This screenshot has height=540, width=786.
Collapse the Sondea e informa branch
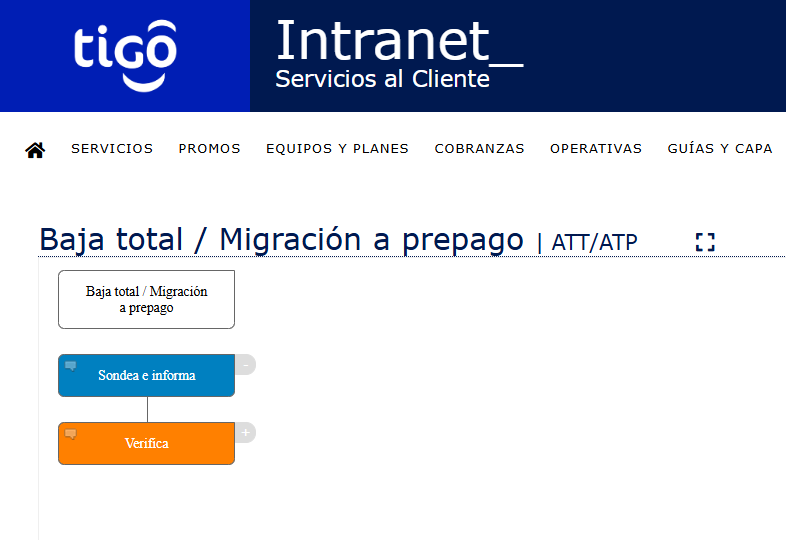pyautogui.click(x=246, y=365)
